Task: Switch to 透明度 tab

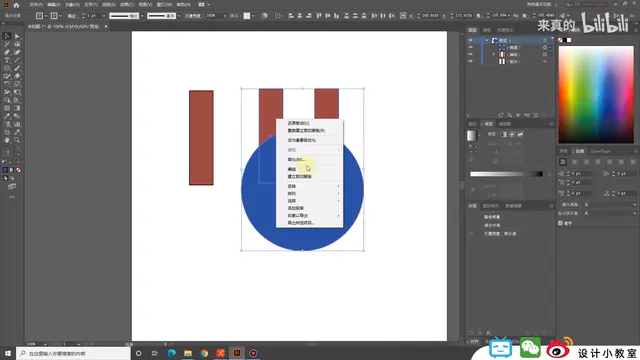Action: tap(505, 124)
